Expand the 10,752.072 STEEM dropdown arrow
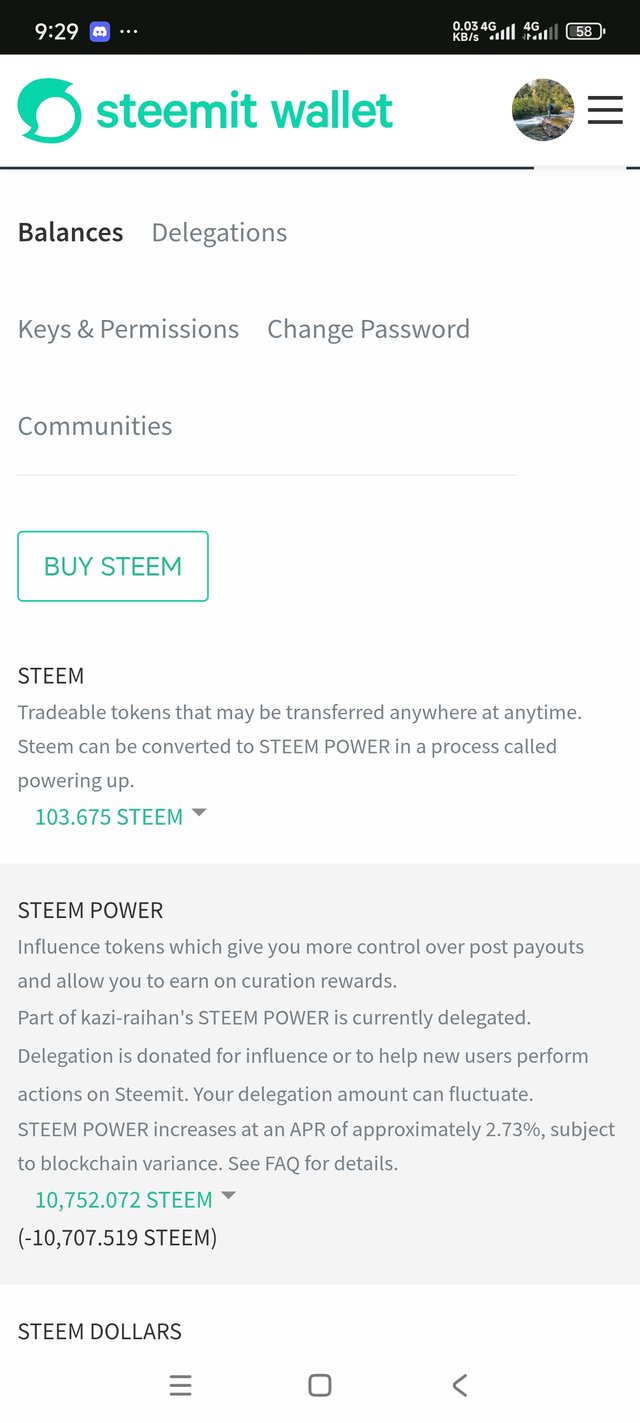The height and width of the screenshot is (1423, 640). pos(228,1196)
